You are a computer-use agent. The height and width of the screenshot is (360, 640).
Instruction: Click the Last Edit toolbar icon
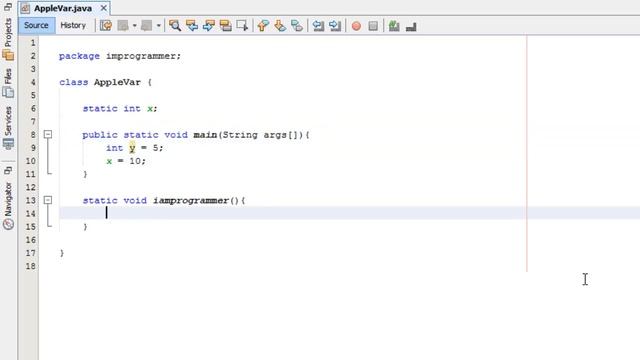coord(106,26)
